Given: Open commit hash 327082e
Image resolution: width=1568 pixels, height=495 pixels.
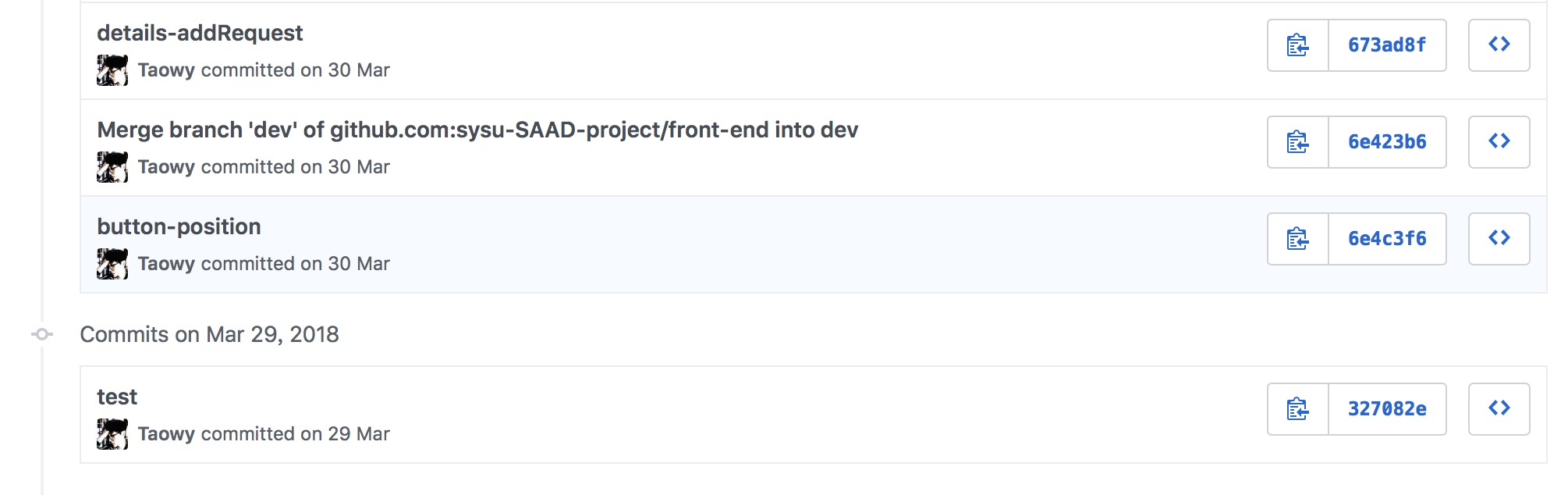Looking at the screenshot, I should pyautogui.click(x=1387, y=409).
